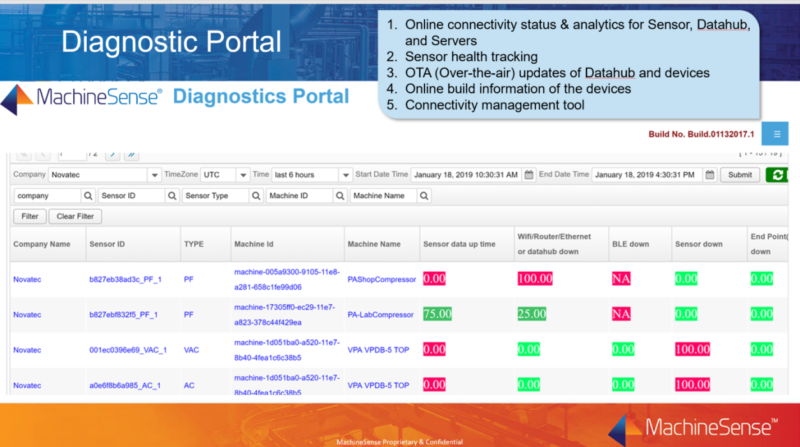Click search icon beside Sensor ID field

(x=172, y=196)
